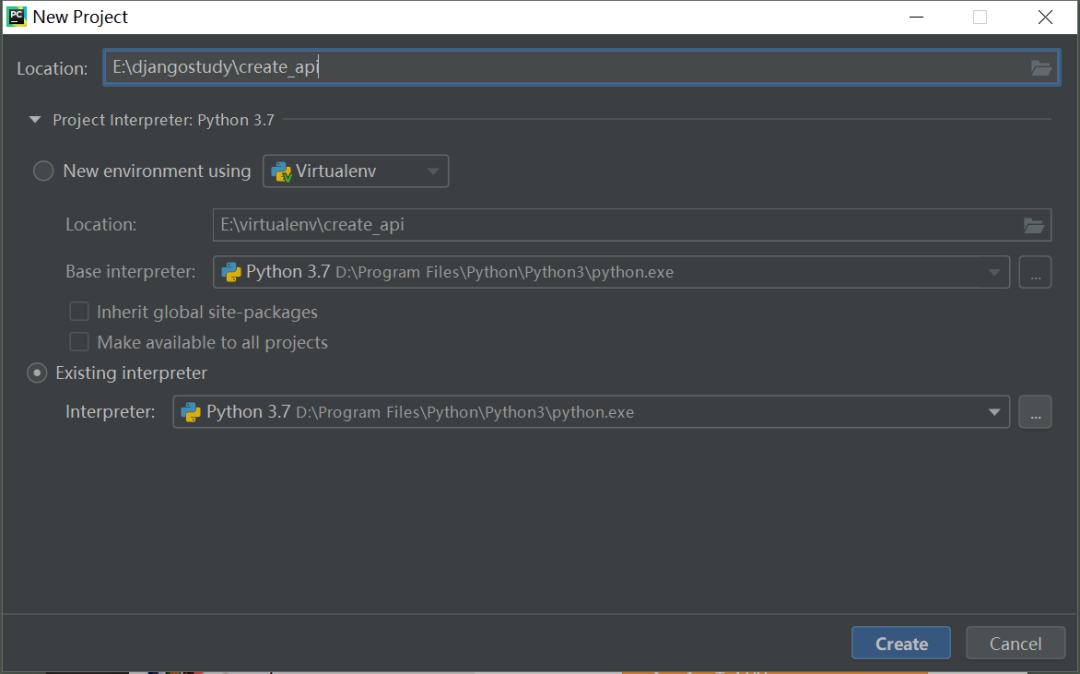1080x674 pixels.
Task: Click the 'Project Interpreter: Python 3.7' heading text
Action: point(163,120)
